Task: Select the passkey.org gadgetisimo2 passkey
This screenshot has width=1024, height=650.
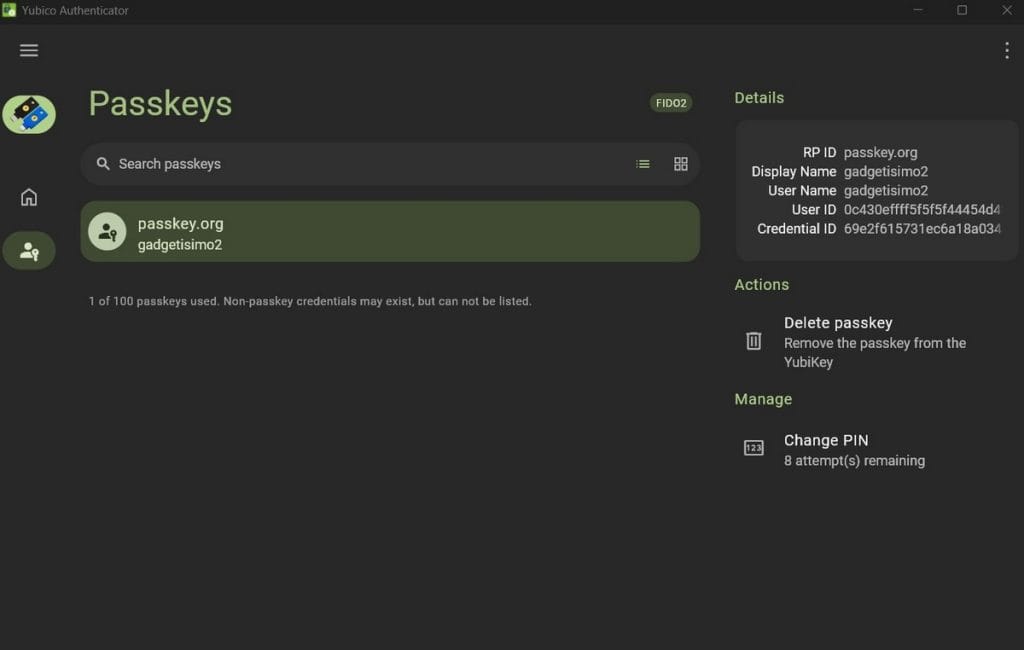Action: pos(390,231)
